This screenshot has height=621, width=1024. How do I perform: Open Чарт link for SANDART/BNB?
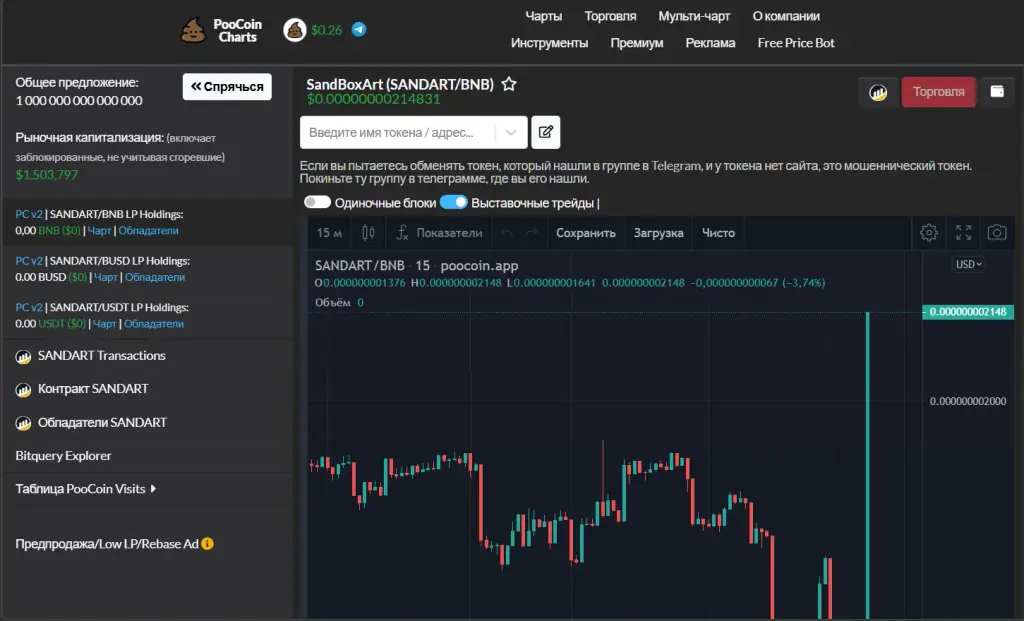pyautogui.click(x=99, y=231)
